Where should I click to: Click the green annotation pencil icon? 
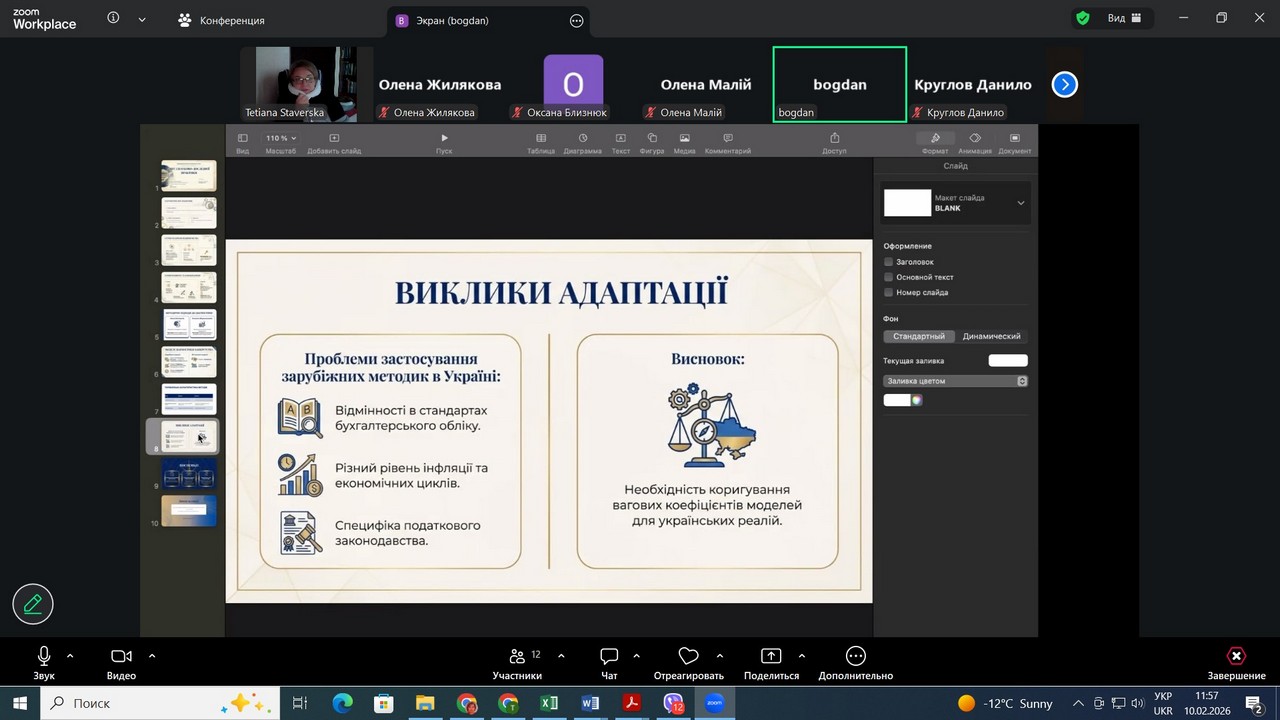click(x=33, y=604)
